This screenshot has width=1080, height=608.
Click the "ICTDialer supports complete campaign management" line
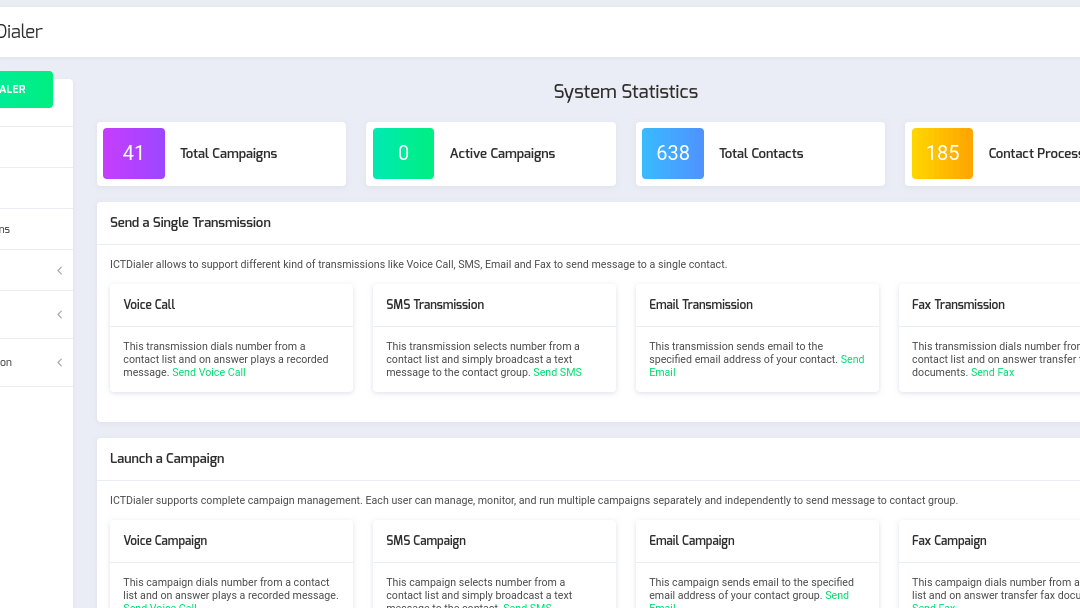tap(534, 501)
